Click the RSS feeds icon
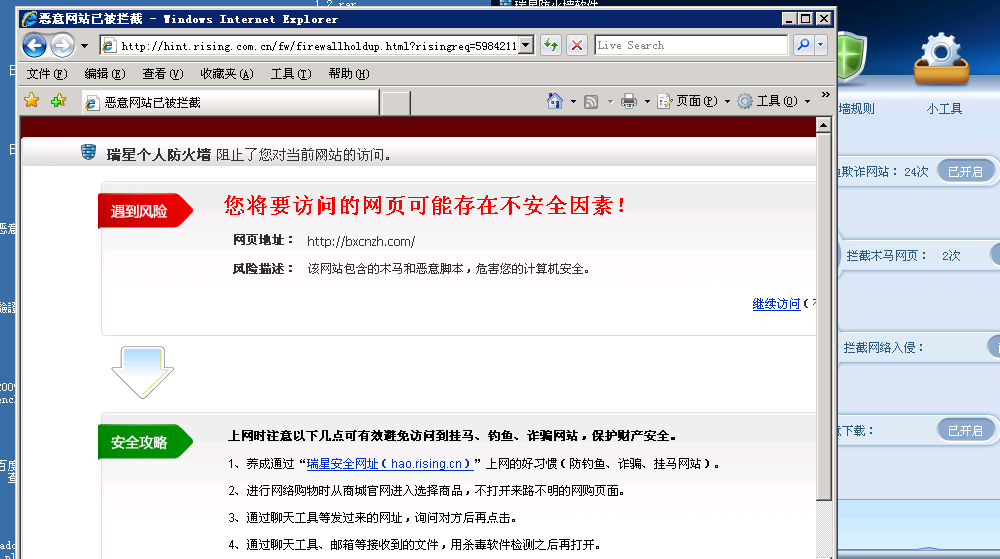This screenshot has height=559, width=1000. click(591, 101)
